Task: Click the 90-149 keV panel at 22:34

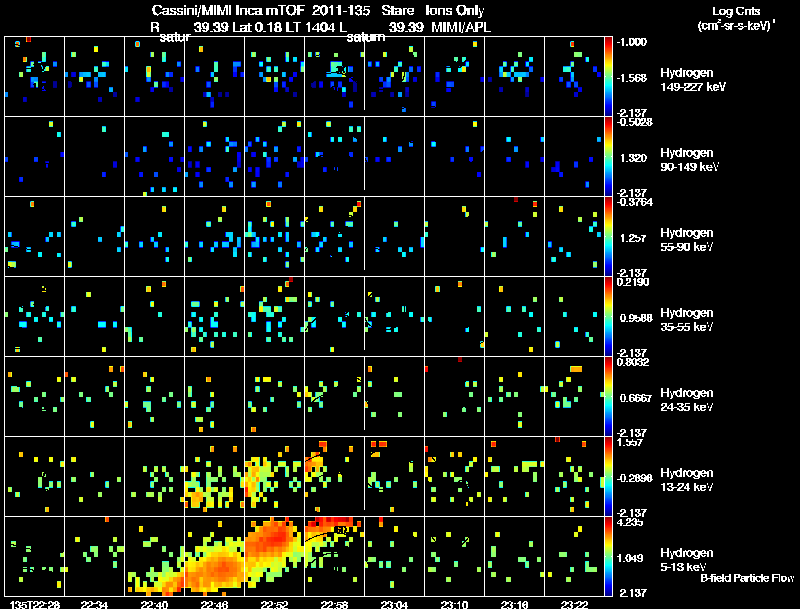Action: [x=94, y=156]
